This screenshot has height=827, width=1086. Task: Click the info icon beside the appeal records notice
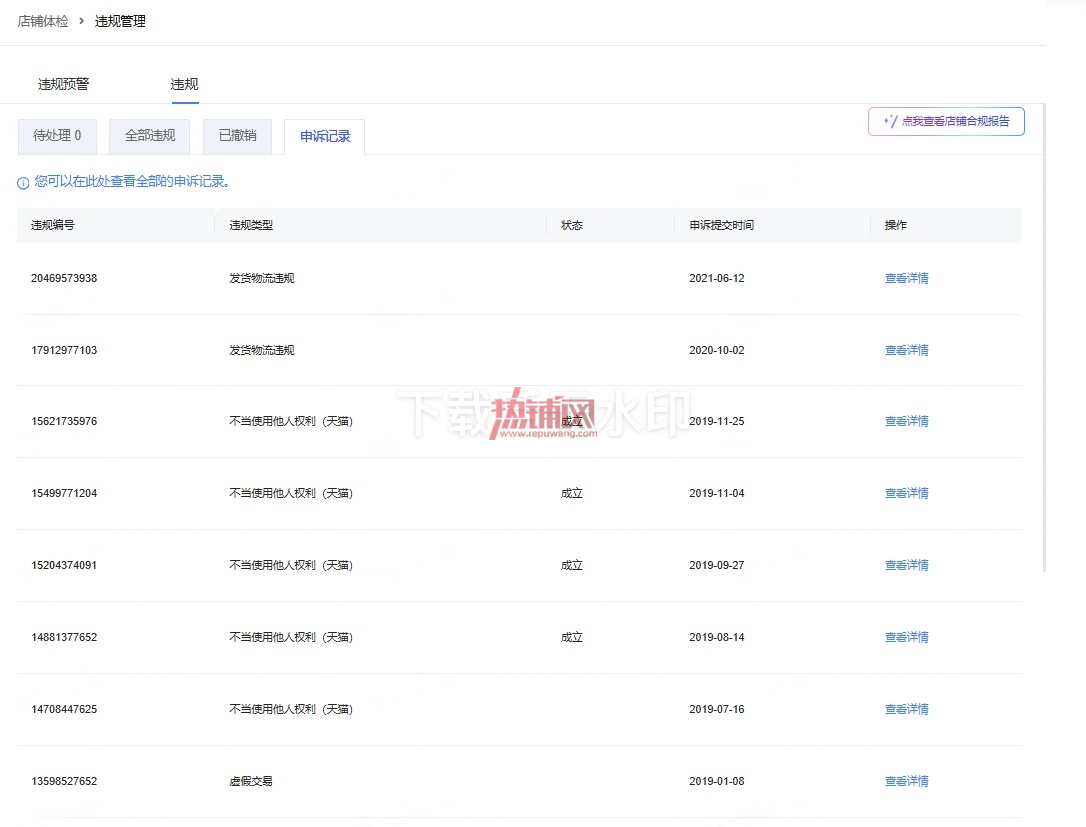tap(23, 183)
